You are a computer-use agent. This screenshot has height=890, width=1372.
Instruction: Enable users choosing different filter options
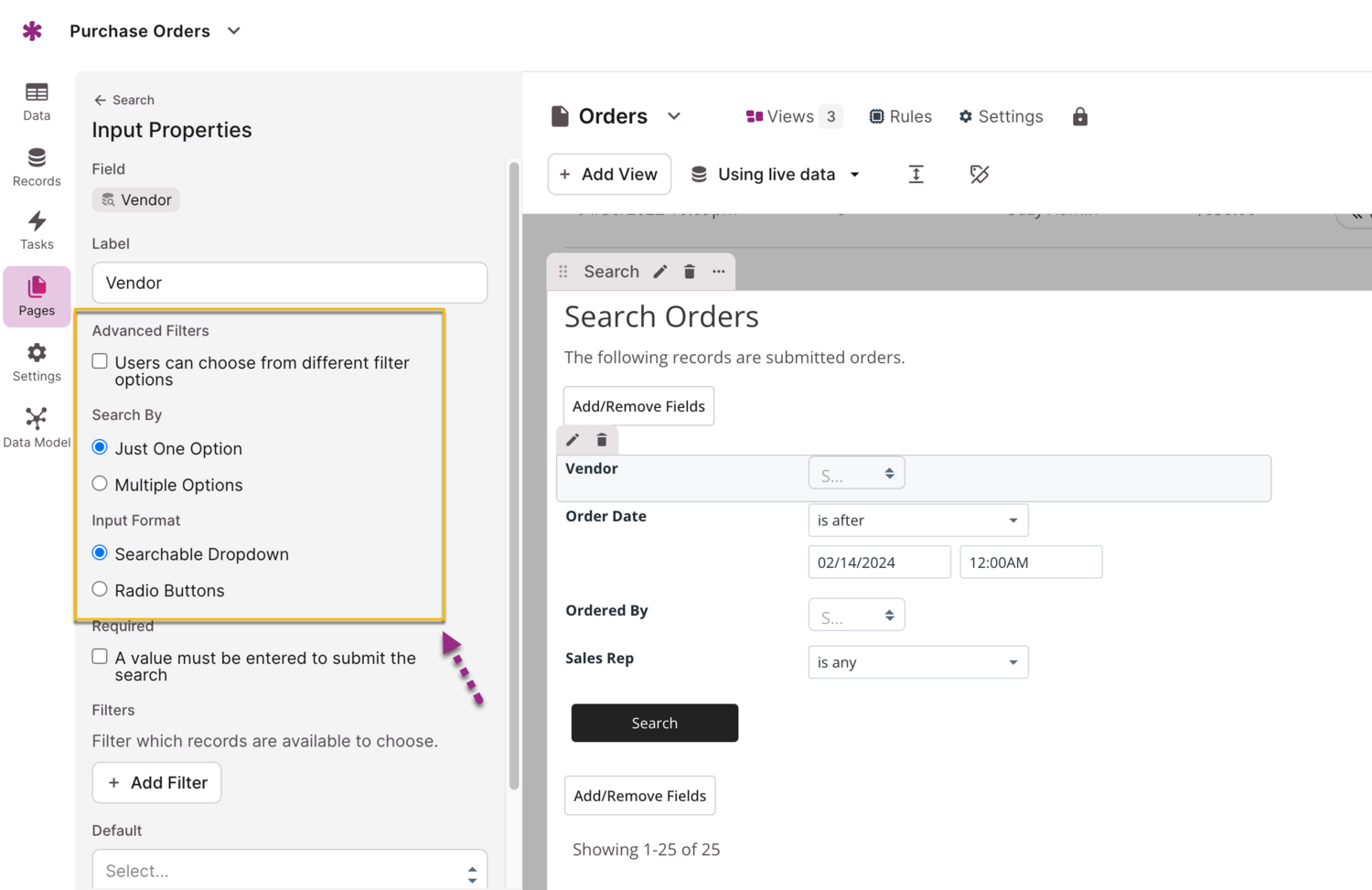(100, 361)
